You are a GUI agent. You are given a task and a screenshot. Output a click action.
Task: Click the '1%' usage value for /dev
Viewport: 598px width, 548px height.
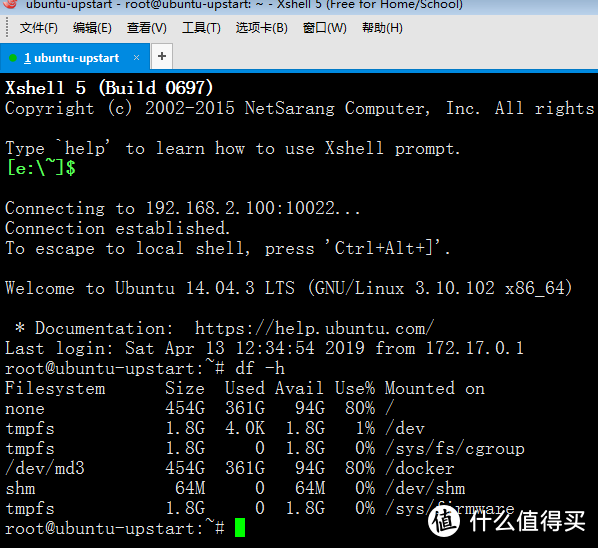tap(365, 428)
